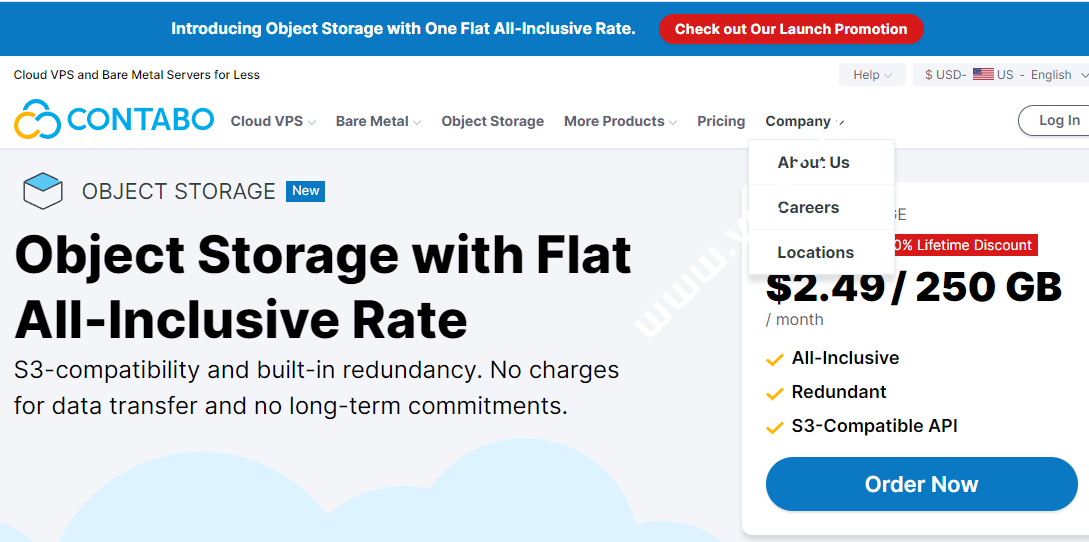Select Careers in the Company menu

tap(808, 207)
